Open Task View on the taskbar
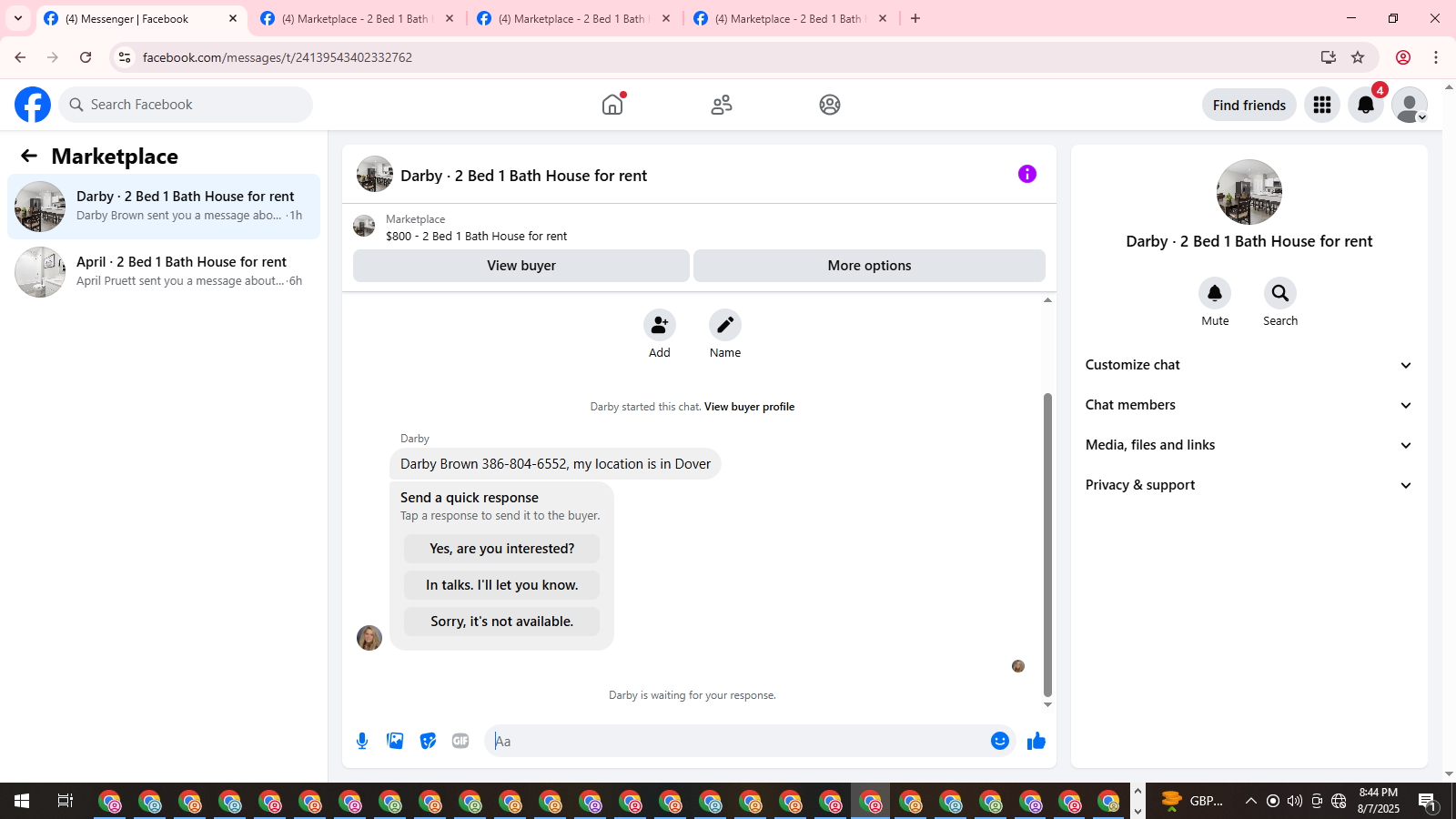Viewport: 1456px width, 819px height. coord(66,801)
